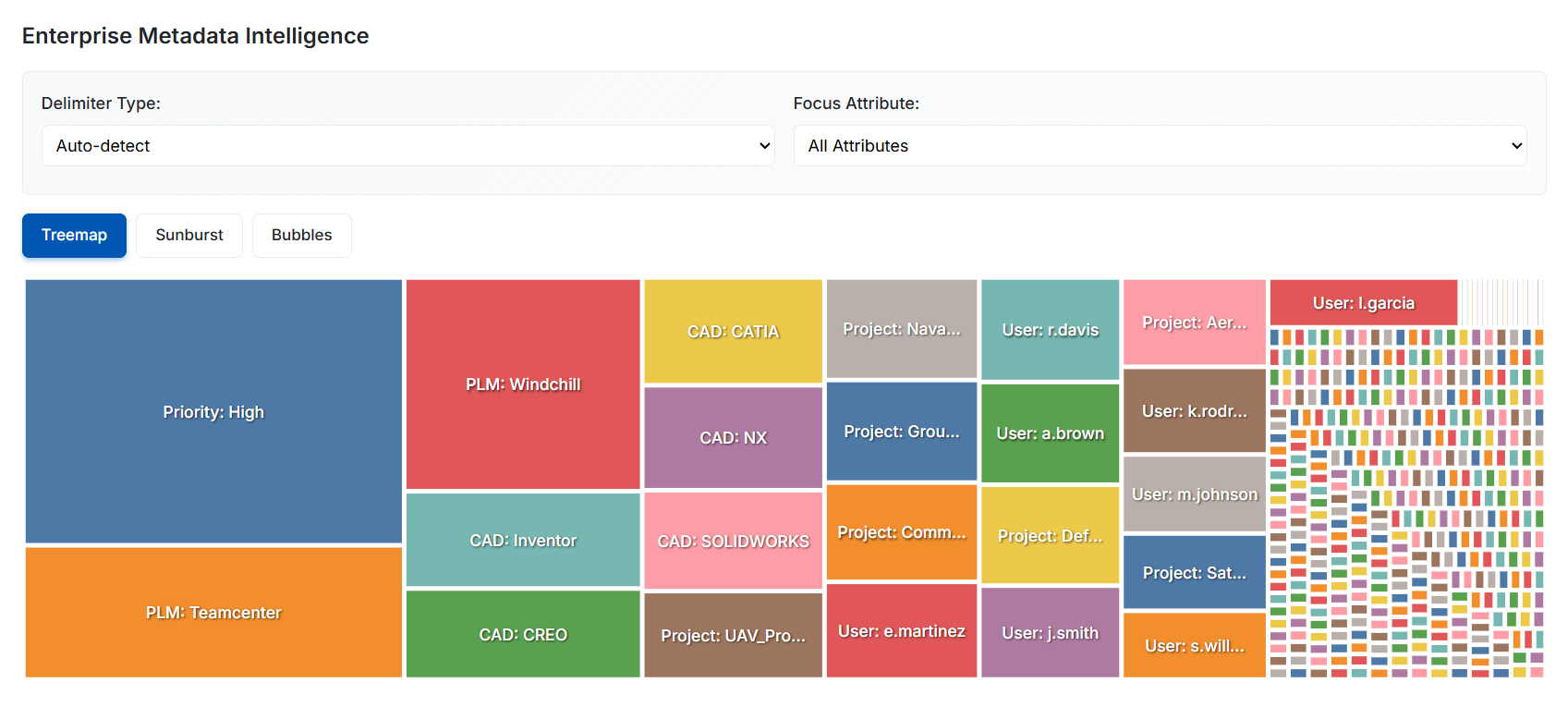Click the User: l.garcia tile
The width and height of the screenshot is (1568, 707).
coord(1364,302)
